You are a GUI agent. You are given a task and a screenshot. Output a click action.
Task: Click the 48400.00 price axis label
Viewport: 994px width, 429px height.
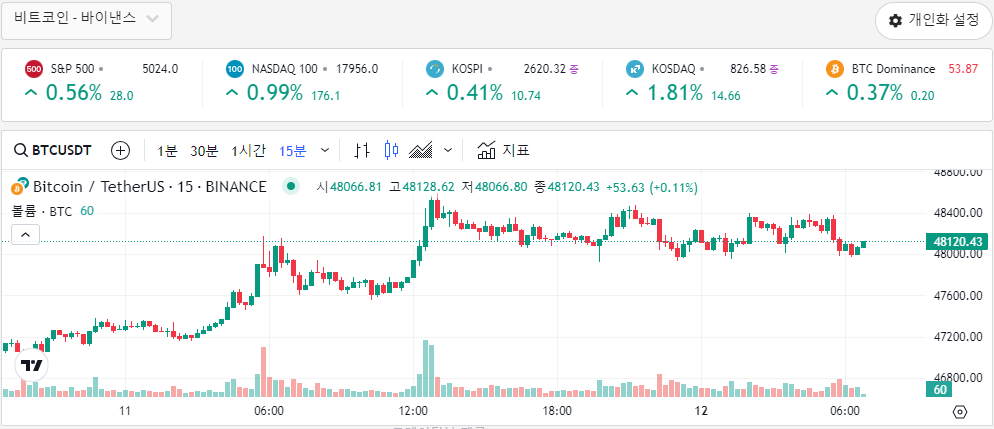tap(957, 212)
